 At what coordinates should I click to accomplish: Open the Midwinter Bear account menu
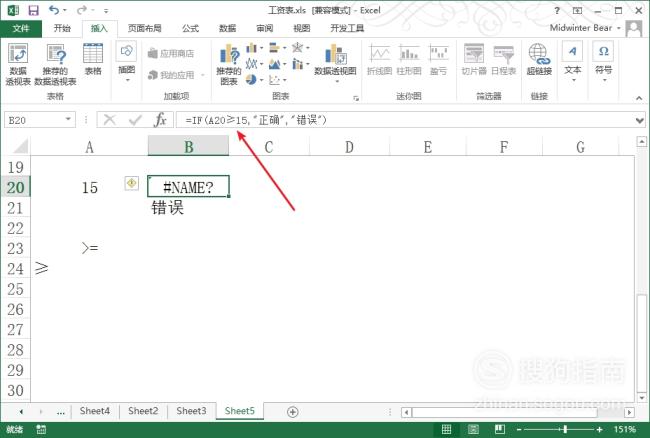click(585, 28)
